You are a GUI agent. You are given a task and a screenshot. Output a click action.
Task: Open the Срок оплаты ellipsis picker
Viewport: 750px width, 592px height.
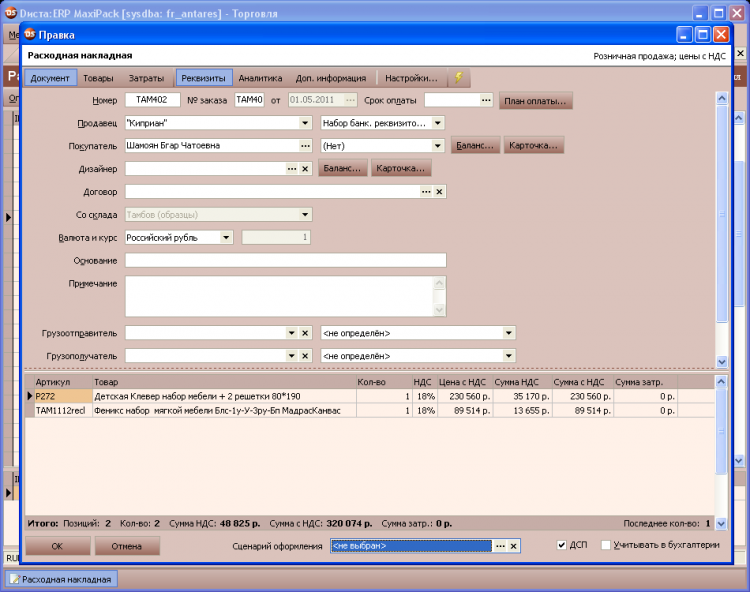[x=486, y=100]
